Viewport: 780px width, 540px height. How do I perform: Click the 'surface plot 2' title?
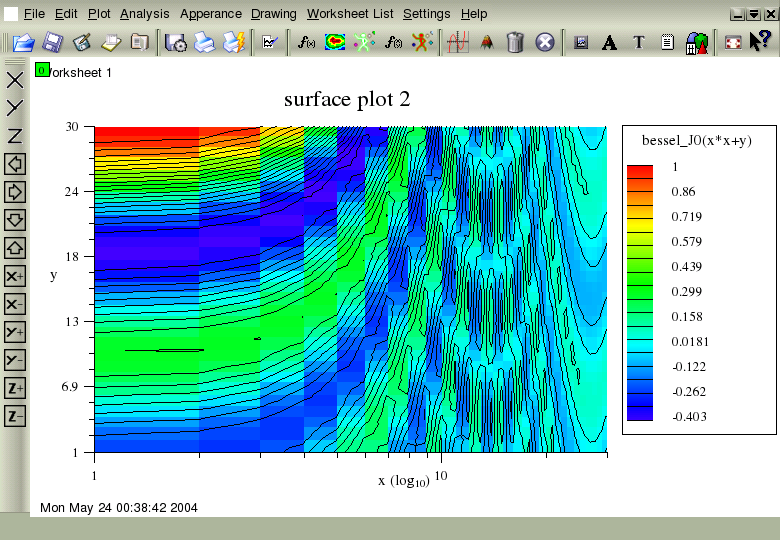346,99
